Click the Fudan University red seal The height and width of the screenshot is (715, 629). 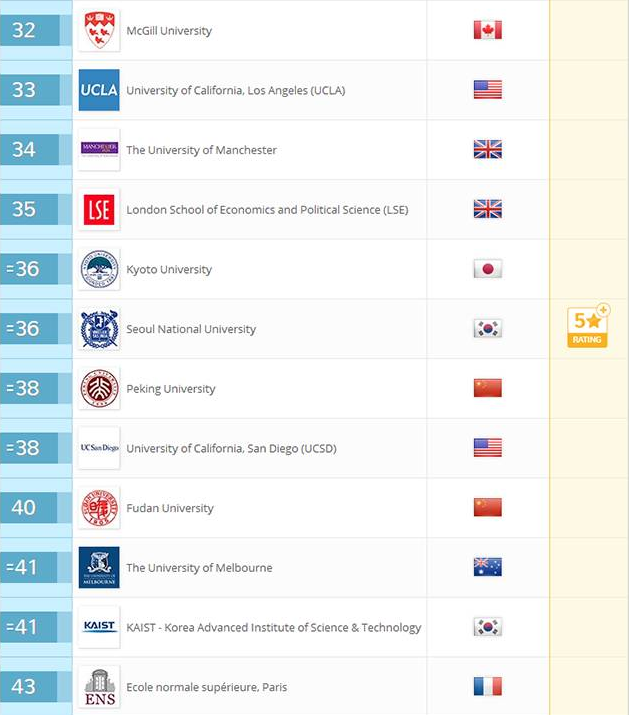point(99,508)
